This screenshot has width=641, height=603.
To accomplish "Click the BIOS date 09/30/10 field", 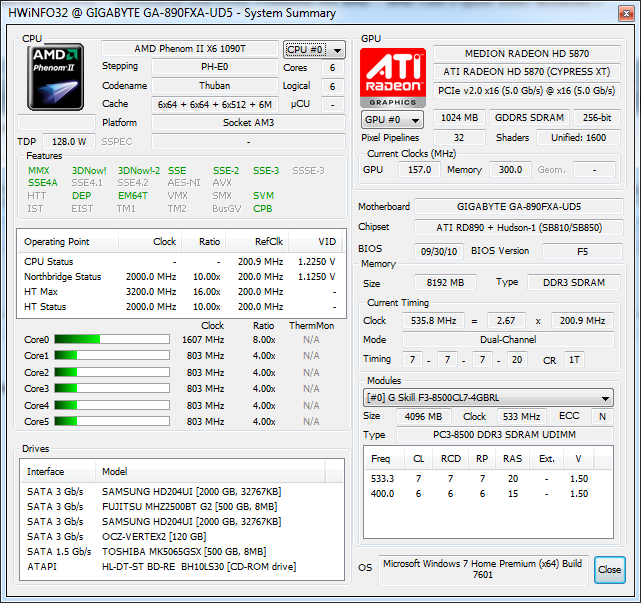I will pos(439,251).
